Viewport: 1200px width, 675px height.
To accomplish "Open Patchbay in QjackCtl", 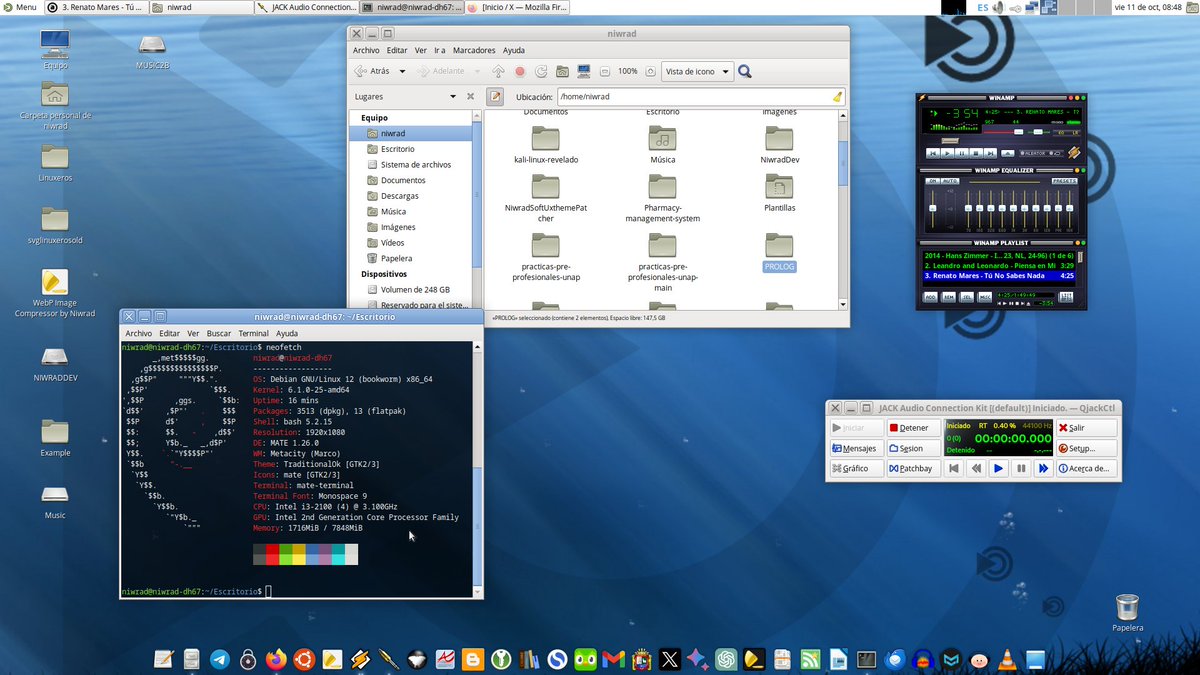I will pos(913,468).
